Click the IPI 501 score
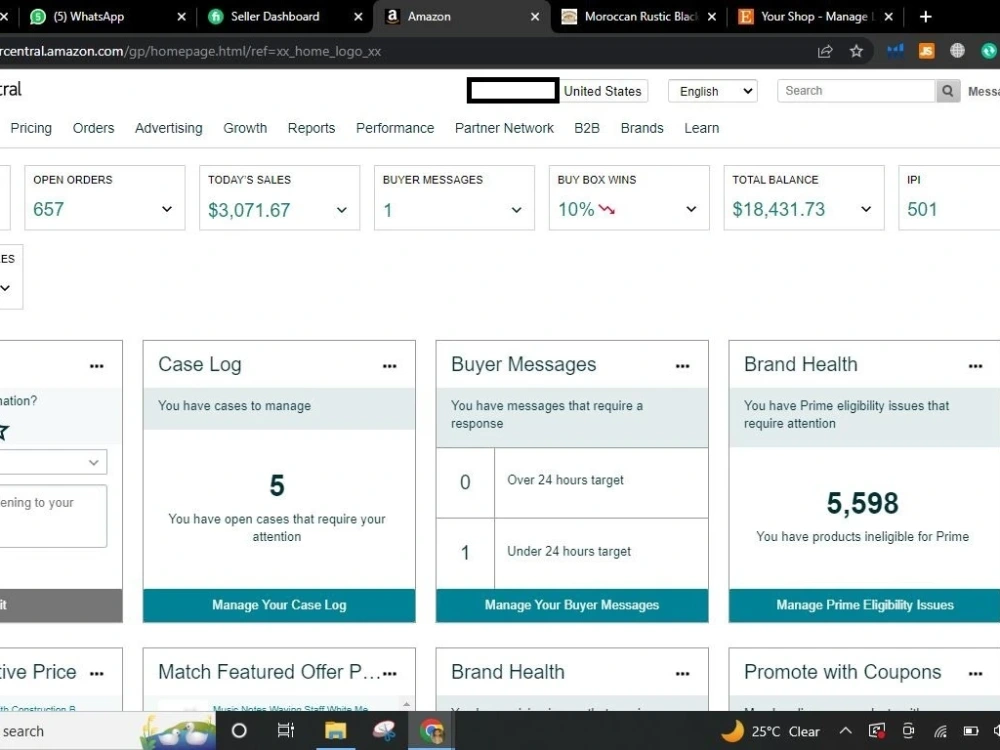 point(922,209)
